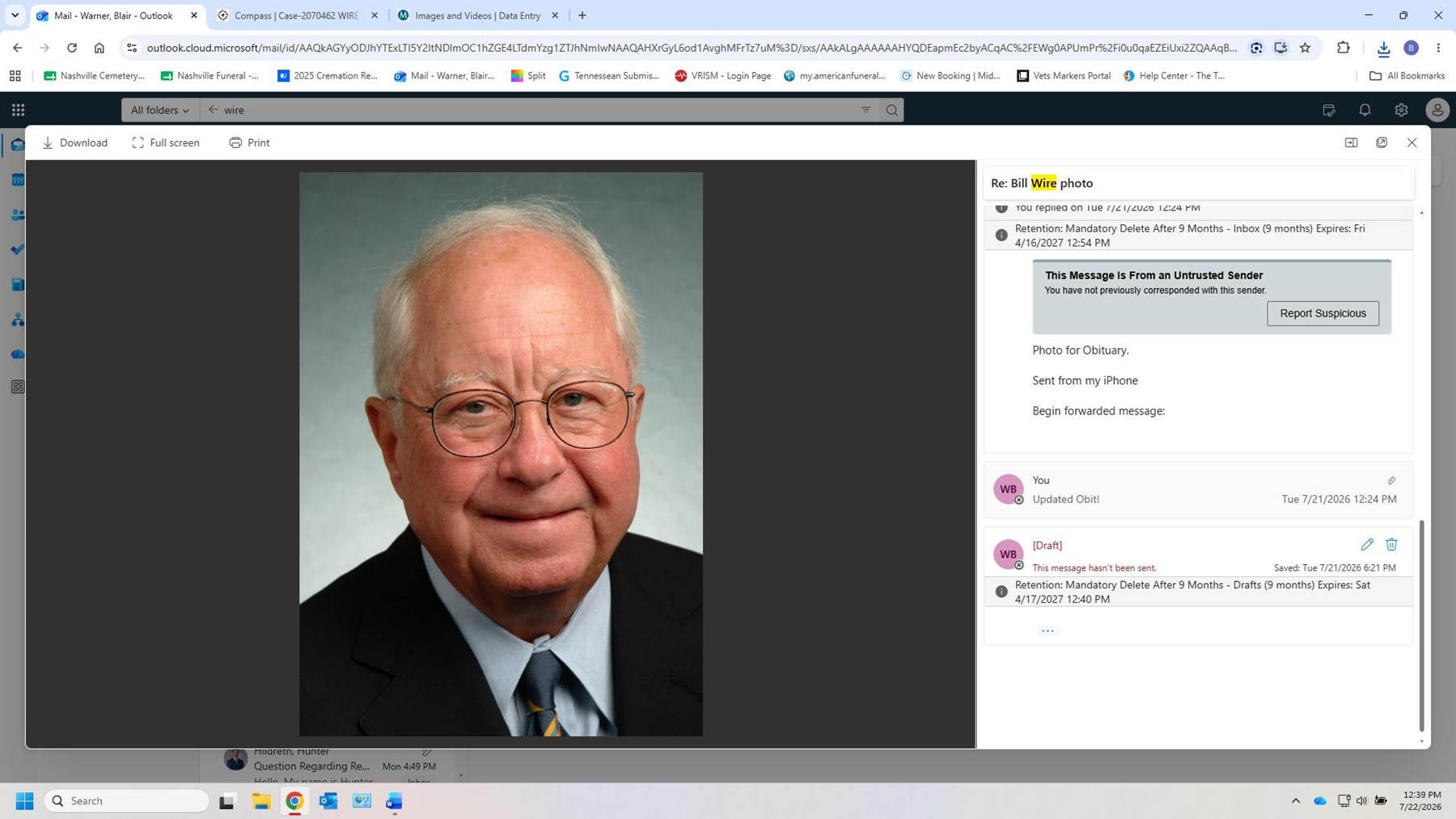The width and height of the screenshot is (1456, 819).
Task: Edit the draft message with pencil icon
Action: [1367, 545]
